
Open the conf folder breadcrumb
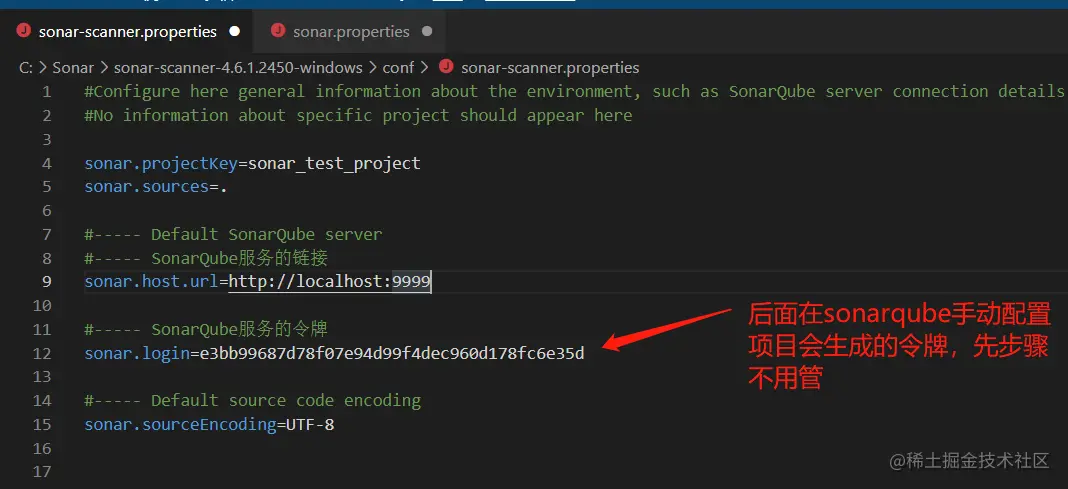click(x=398, y=67)
